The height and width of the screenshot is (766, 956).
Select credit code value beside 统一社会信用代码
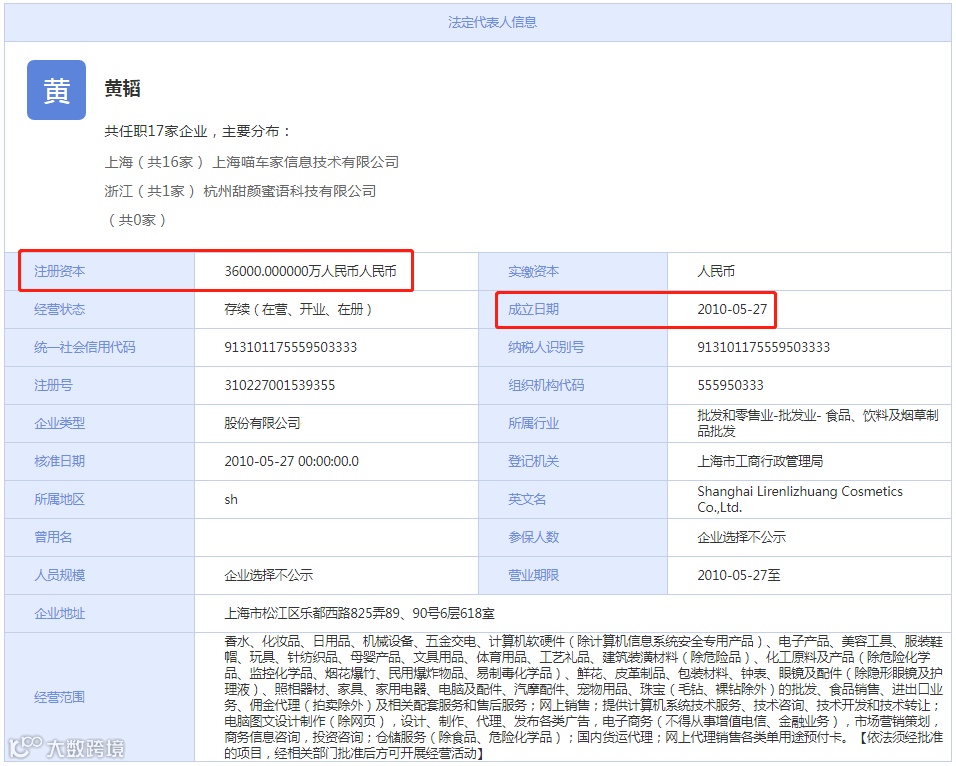[291, 347]
